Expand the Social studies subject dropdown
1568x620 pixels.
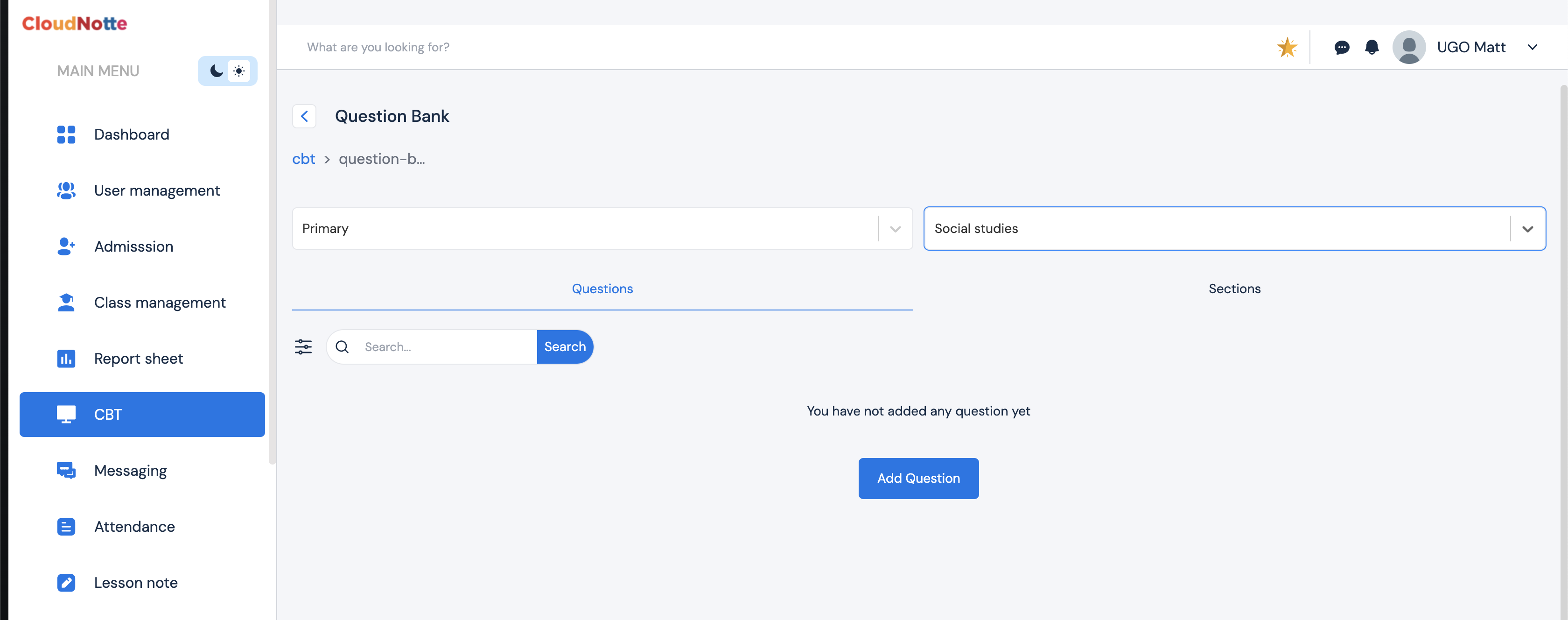pyautogui.click(x=1526, y=229)
